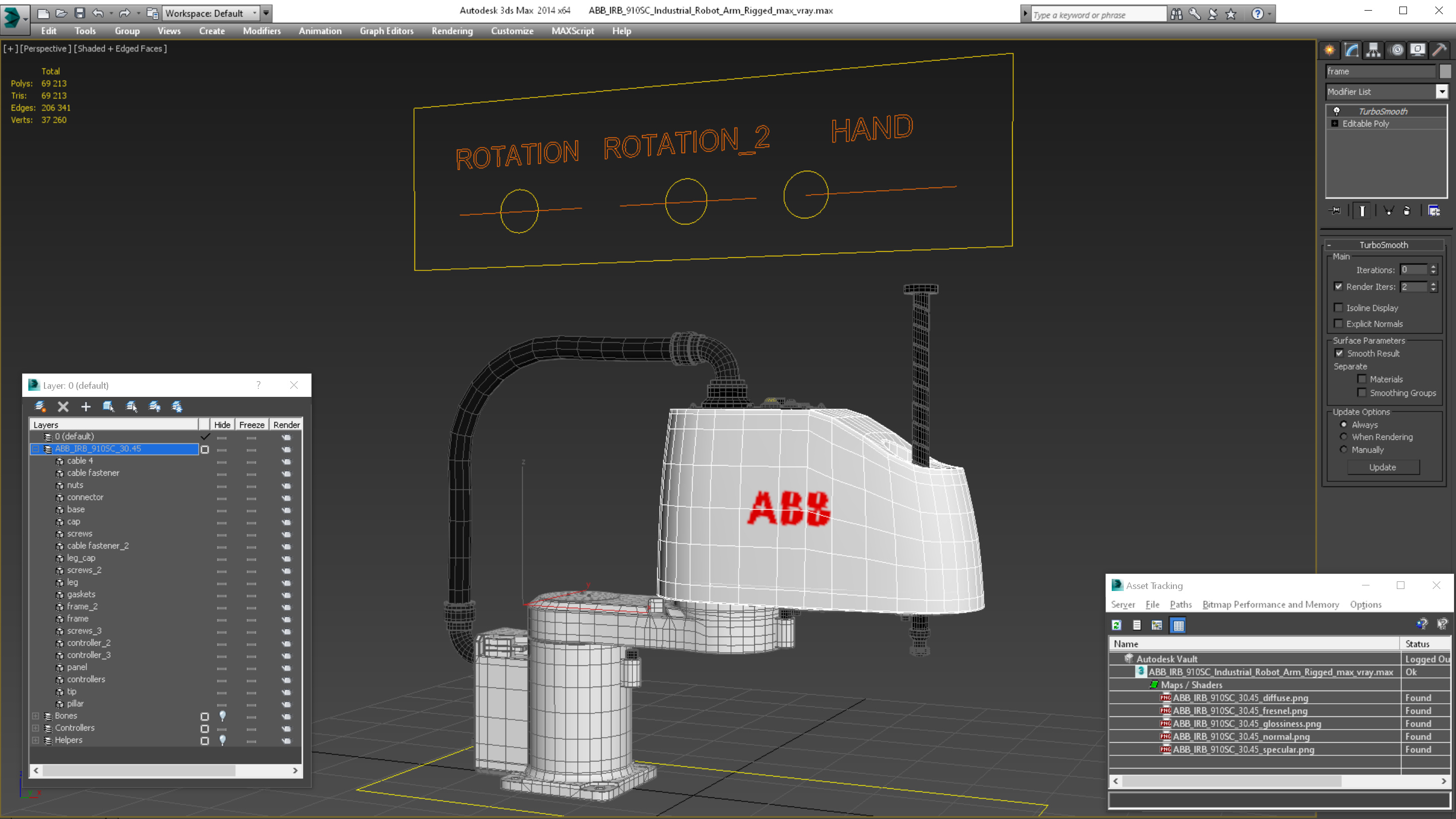Click Delete Layer X icon in Layer dialog
Screen dimensions: 1456x819
pyautogui.click(x=63, y=406)
